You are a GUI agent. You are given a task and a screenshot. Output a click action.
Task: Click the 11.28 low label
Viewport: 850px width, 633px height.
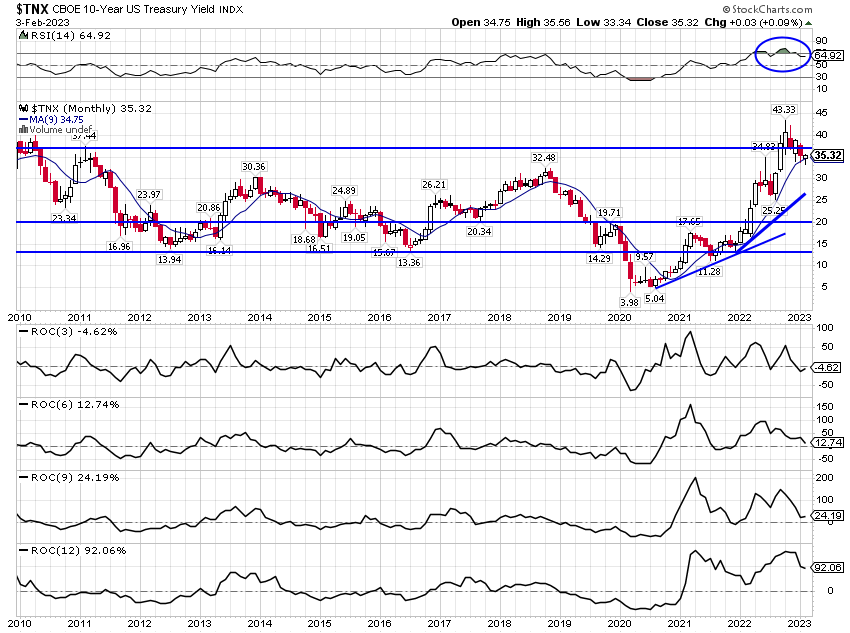[709, 272]
